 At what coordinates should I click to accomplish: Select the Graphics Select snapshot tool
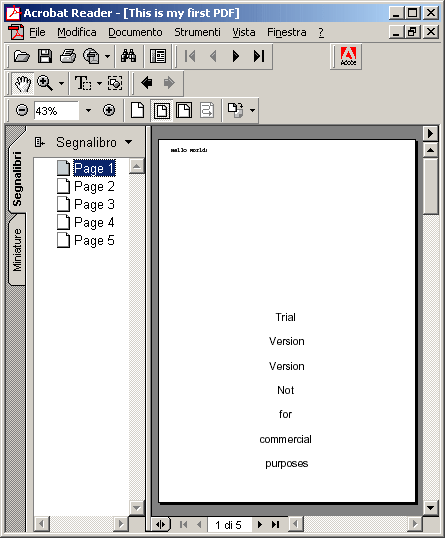pos(115,83)
